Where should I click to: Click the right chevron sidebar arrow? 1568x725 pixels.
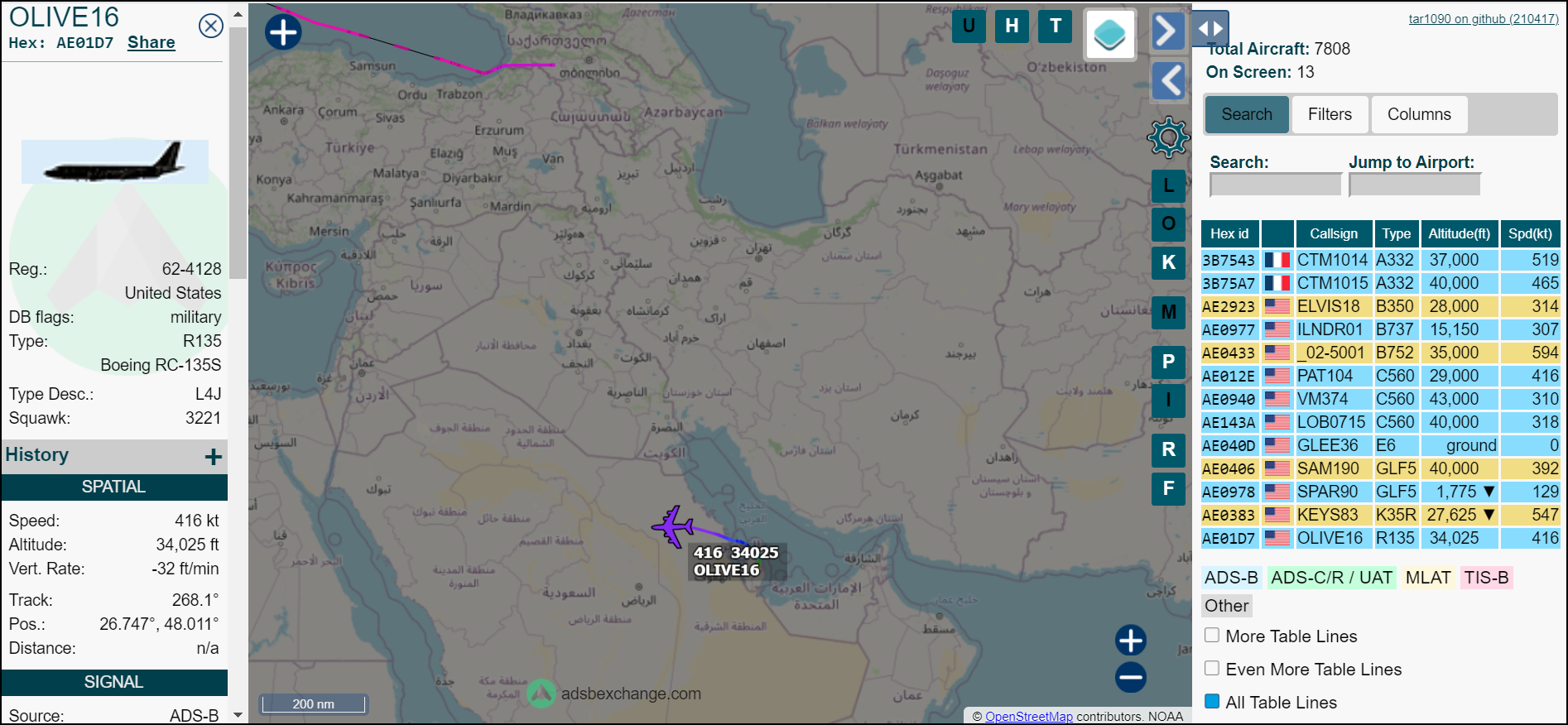1167,31
